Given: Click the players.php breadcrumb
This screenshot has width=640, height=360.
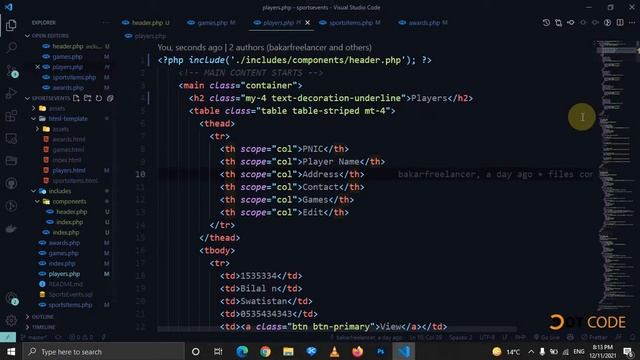Looking at the screenshot, I should click(x=150, y=36).
